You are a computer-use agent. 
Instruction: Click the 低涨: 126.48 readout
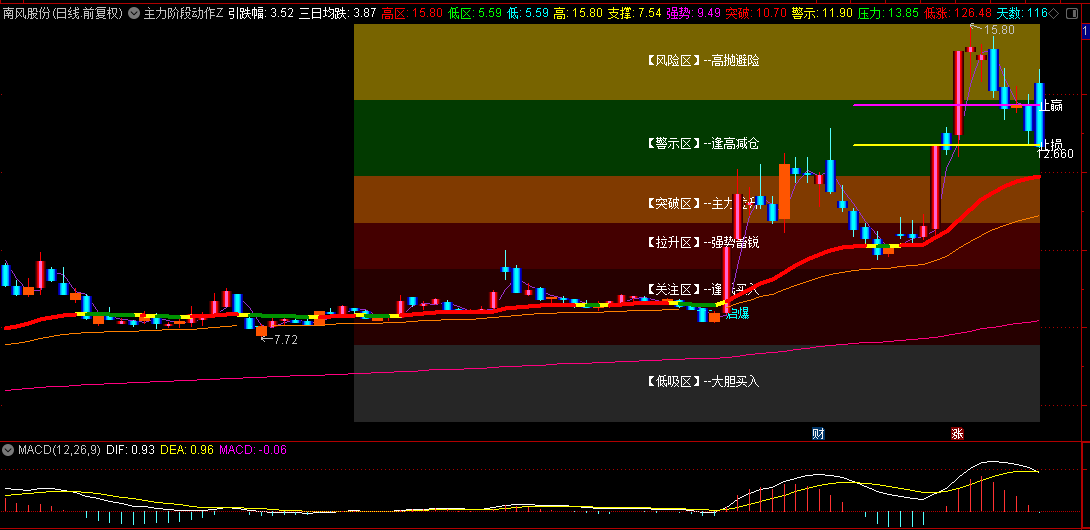click(x=957, y=13)
